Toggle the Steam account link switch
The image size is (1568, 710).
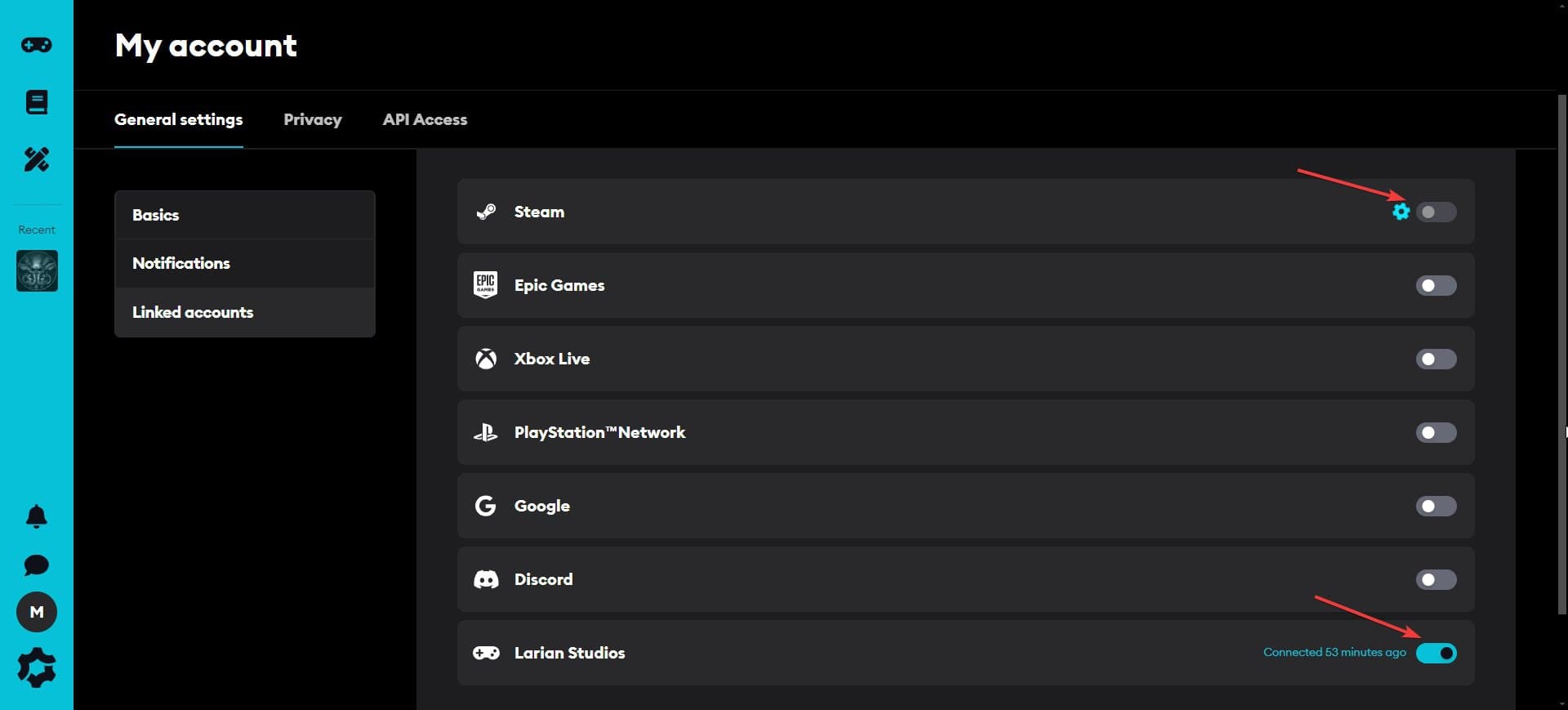coord(1437,212)
